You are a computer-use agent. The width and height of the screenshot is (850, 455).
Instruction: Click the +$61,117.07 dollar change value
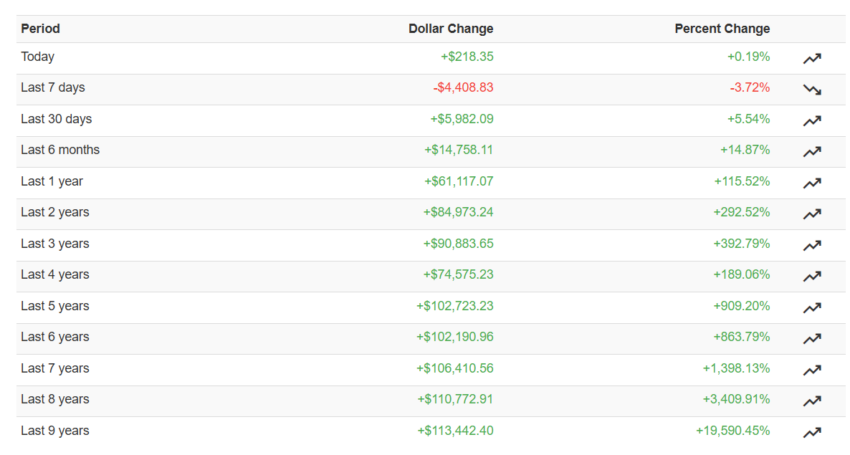[461, 182]
